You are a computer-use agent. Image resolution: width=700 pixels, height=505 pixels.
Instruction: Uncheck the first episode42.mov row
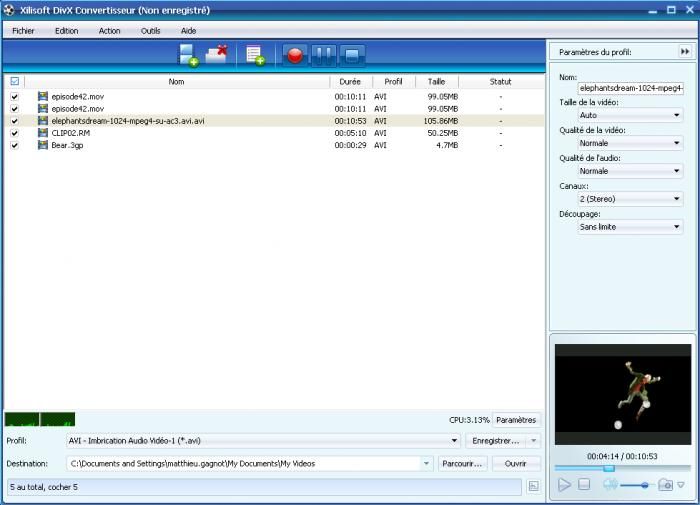(x=15, y=96)
